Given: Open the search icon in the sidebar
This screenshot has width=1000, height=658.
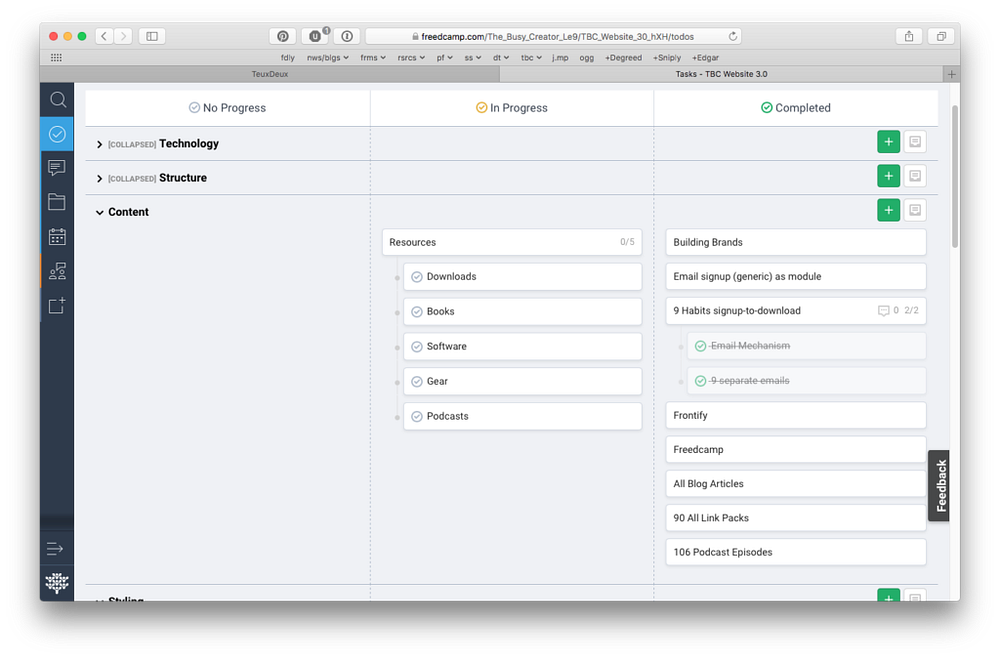Looking at the screenshot, I should 57,100.
